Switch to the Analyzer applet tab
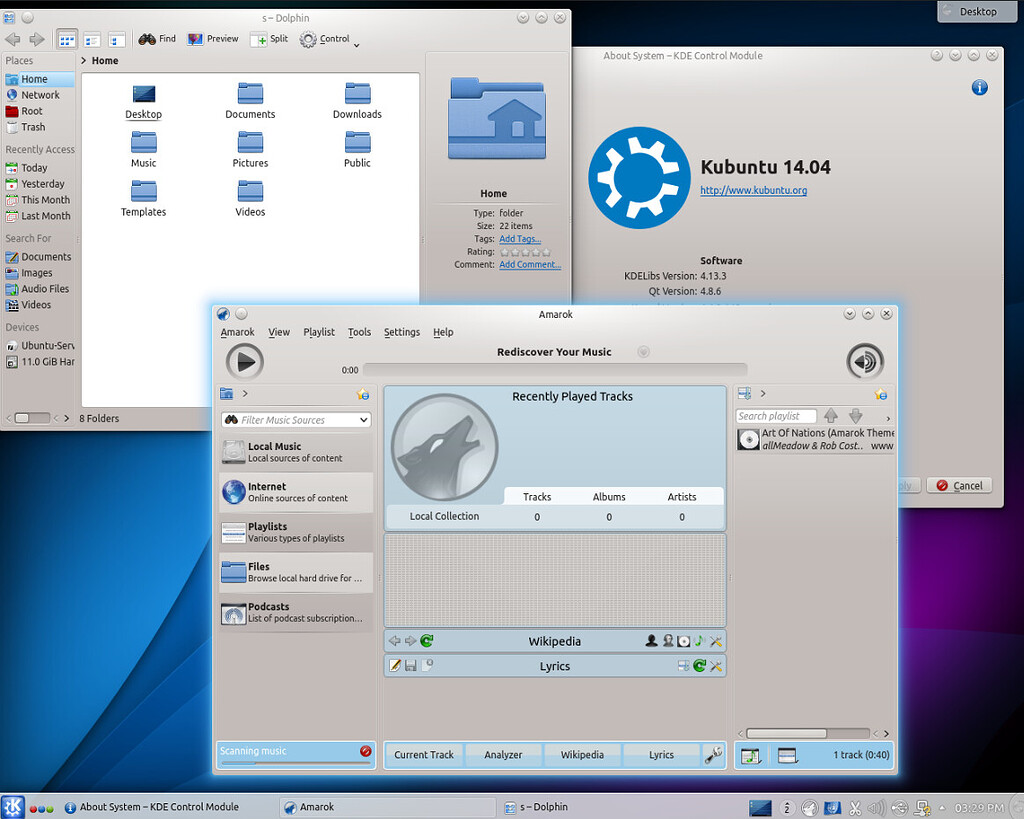The width and height of the screenshot is (1024, 819). (x=503, y=754)
